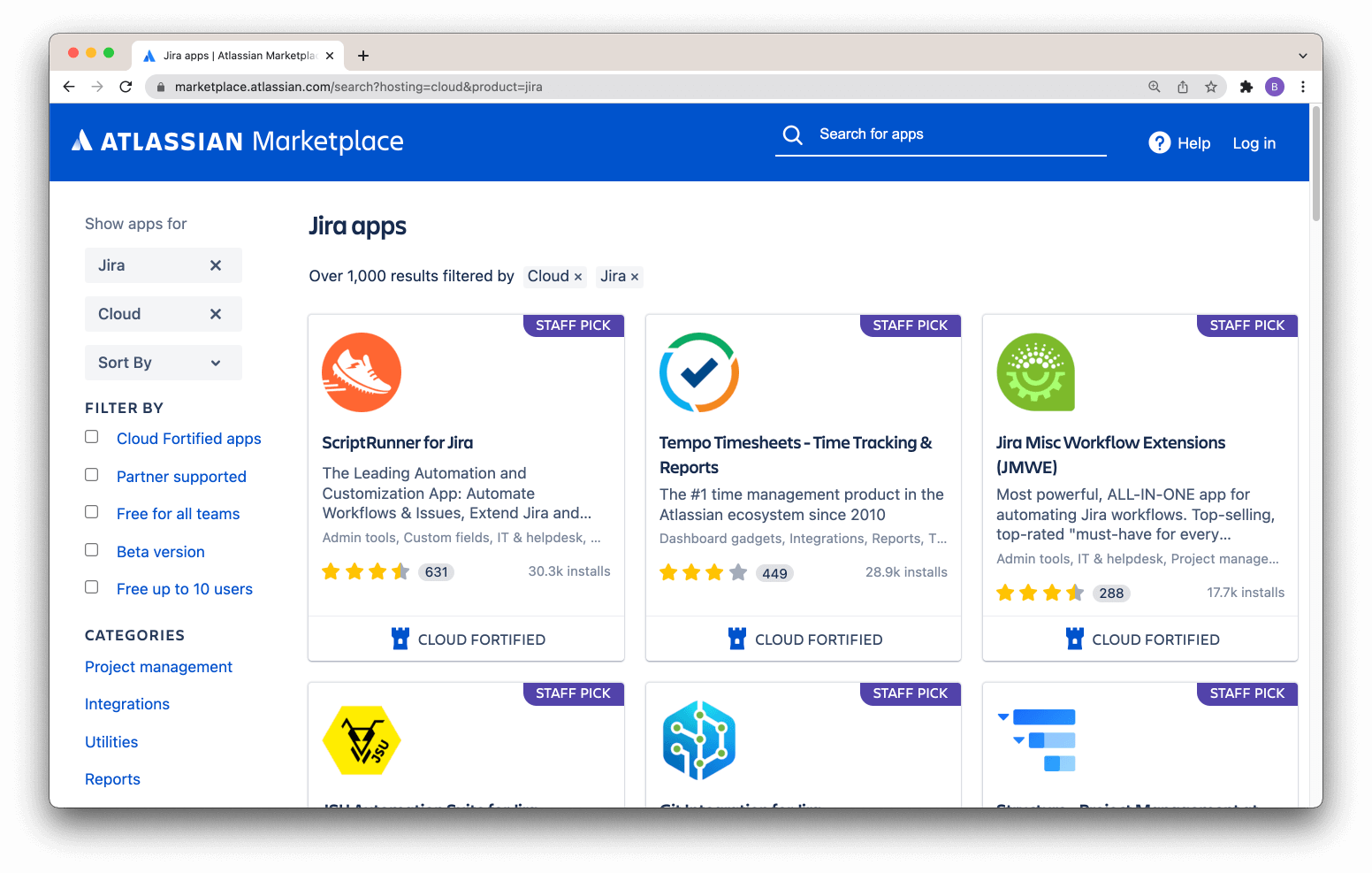Screen dimensions: 1372x873
Task: Open a new browser tab
Action: tap(362, 55)
